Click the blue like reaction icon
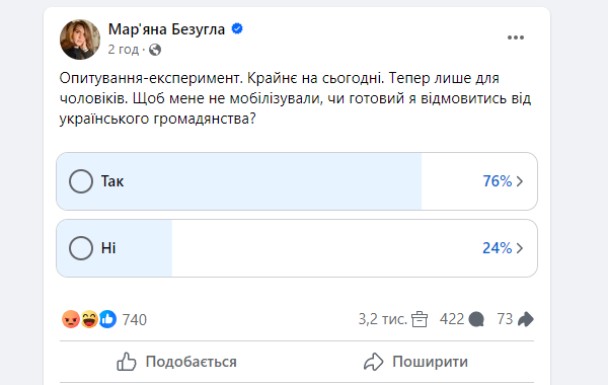This screenshot has width=608, height=385. 108,319
